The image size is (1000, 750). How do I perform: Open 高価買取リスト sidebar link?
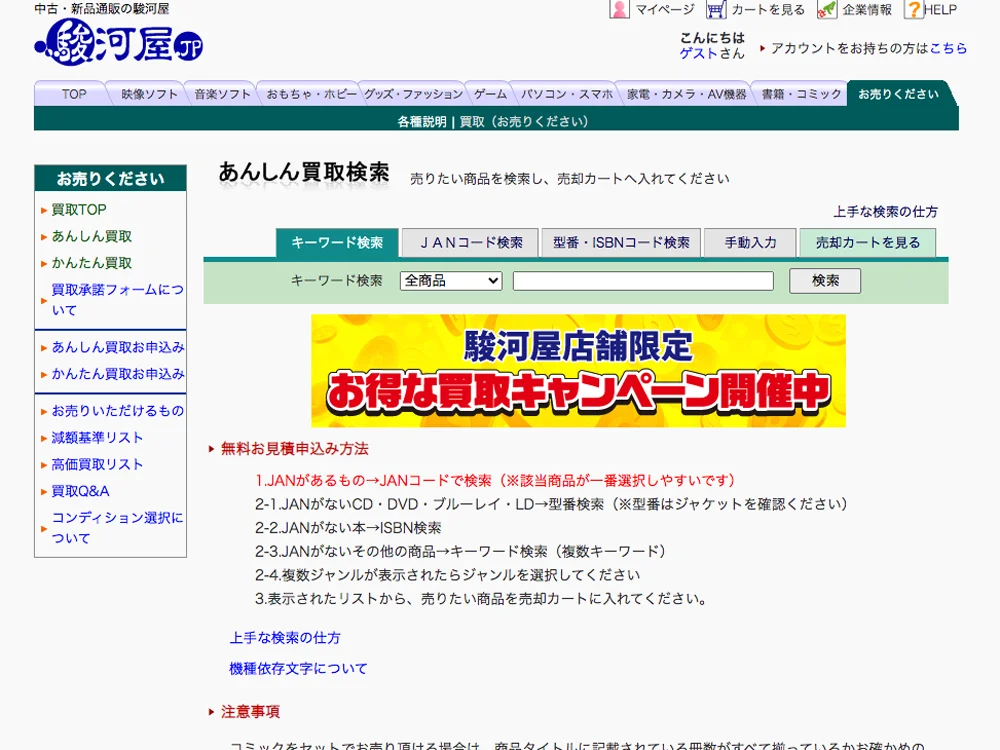[97, 465]
